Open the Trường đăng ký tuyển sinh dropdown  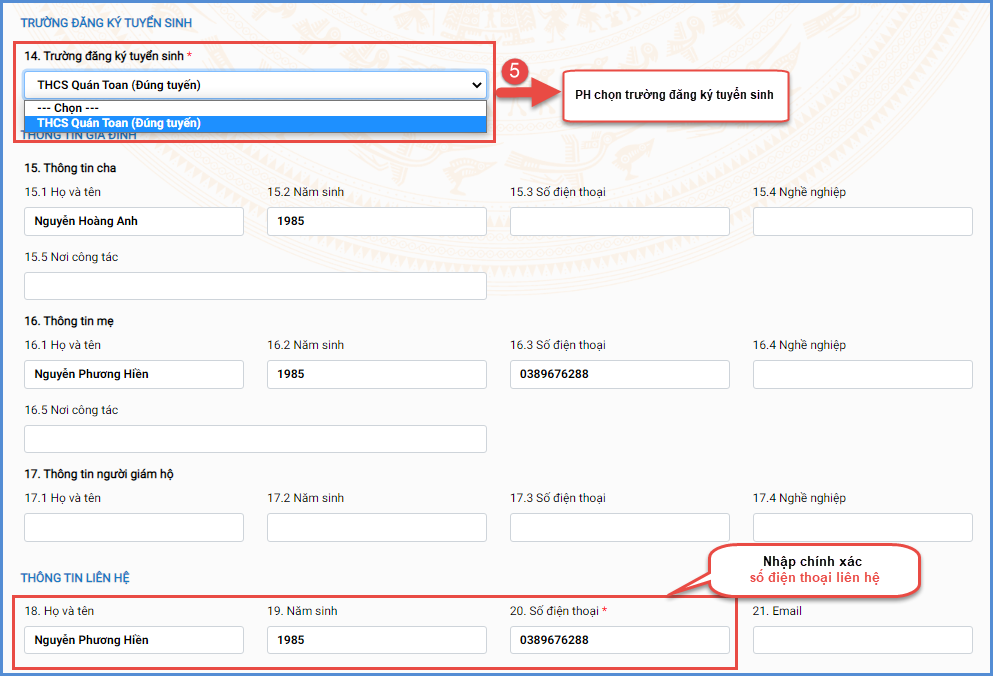pos(255,85)
